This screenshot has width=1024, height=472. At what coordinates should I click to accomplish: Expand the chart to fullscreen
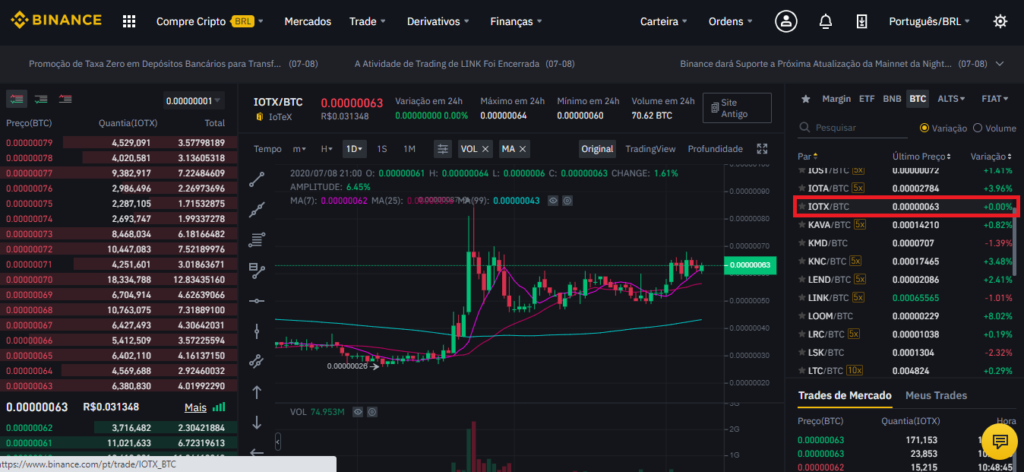point(761,149)
